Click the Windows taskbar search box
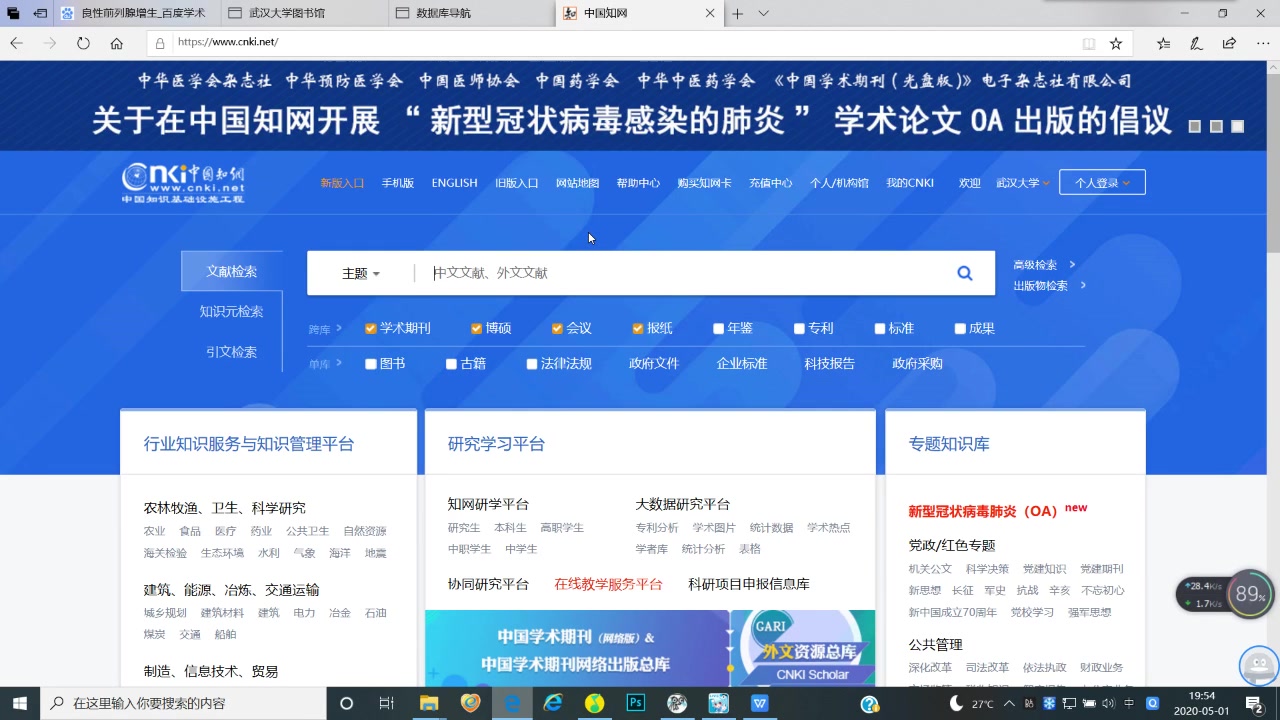 point(185,703)
